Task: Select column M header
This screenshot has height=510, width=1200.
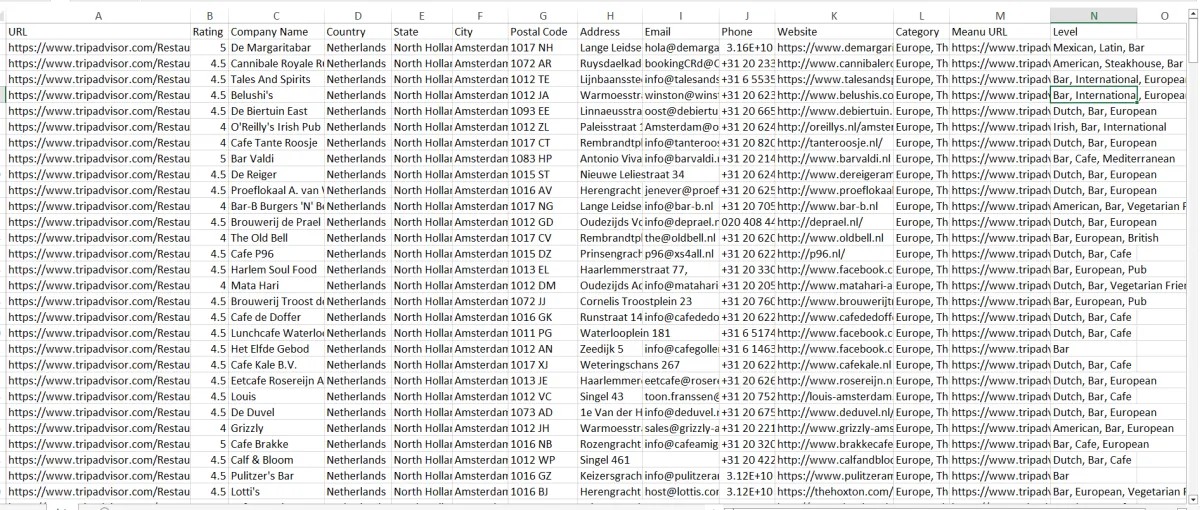Action: tap(999, 15)
